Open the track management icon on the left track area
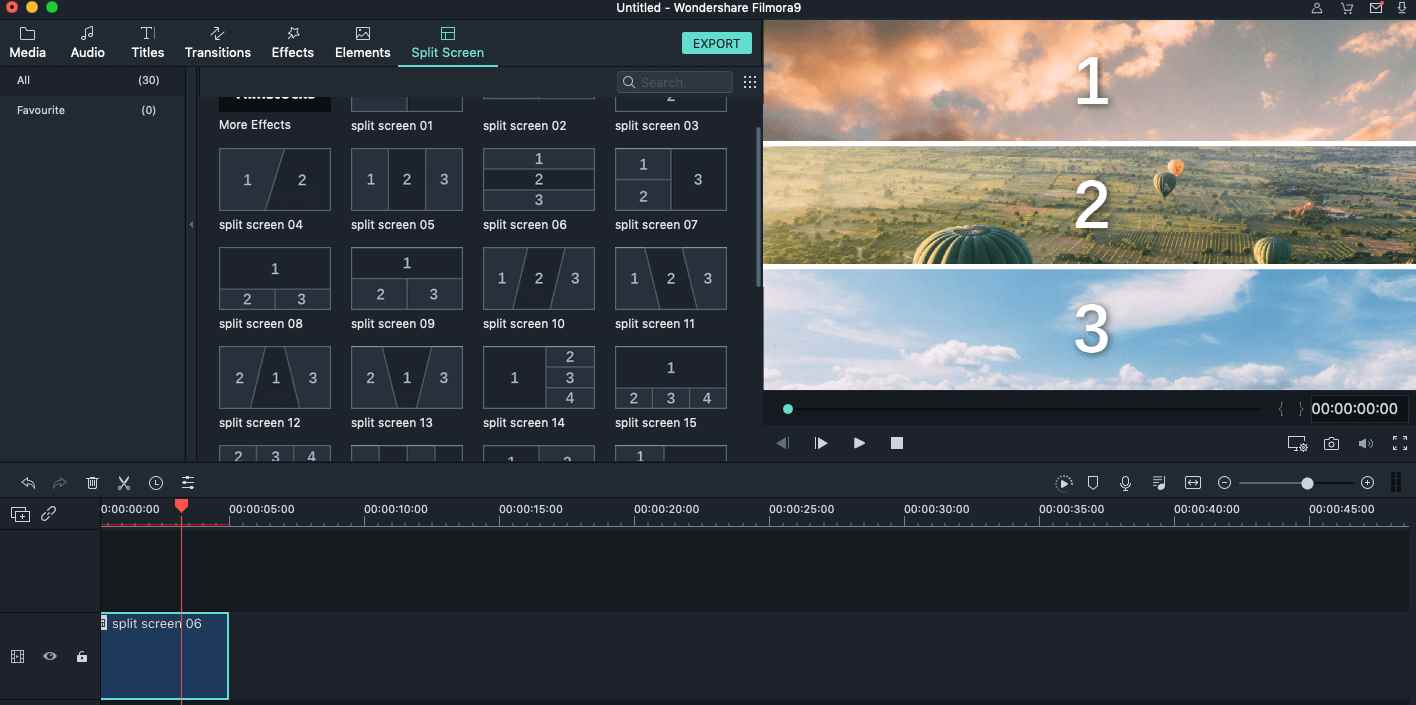This screenshot has width=1416, height=705. tap(17, 656)
